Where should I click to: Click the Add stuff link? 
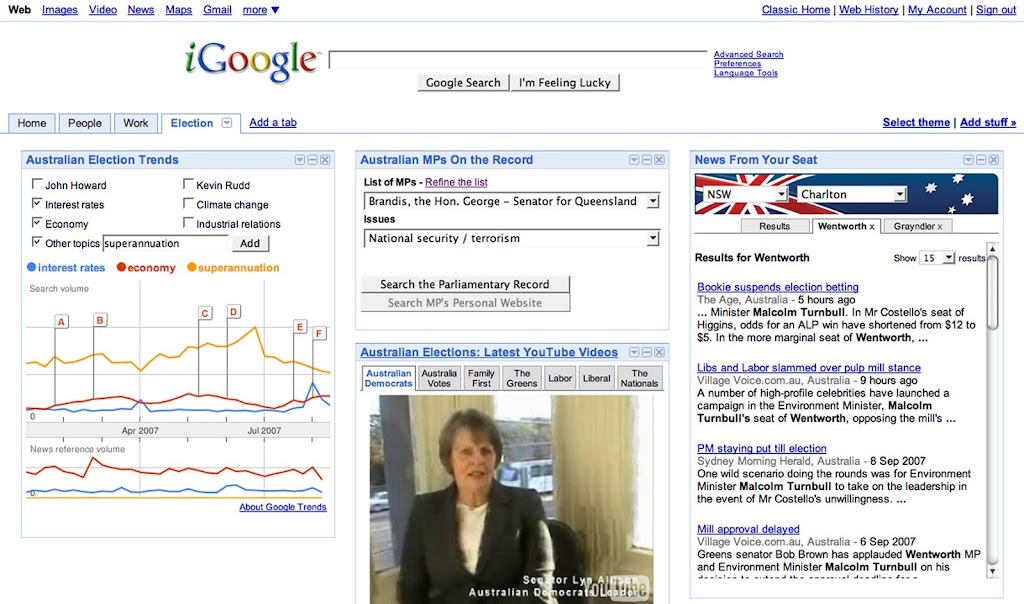988,122
